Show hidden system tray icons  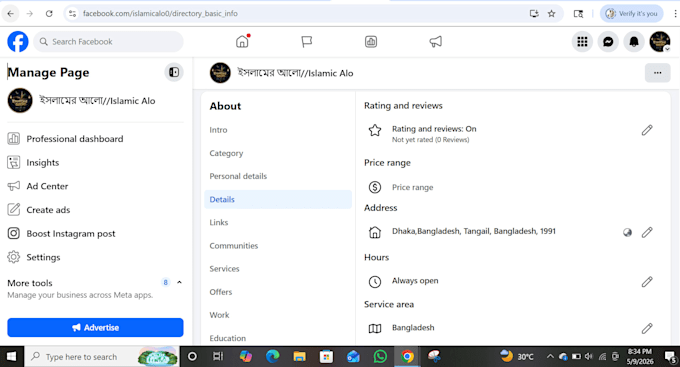tap(550, 357)
